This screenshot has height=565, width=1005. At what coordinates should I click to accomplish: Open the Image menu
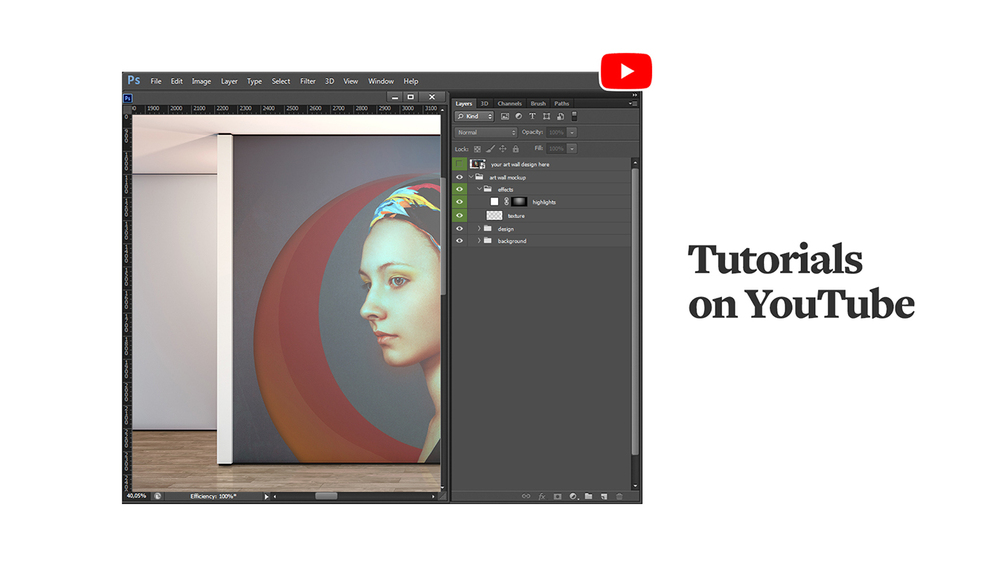pos(201,81)
